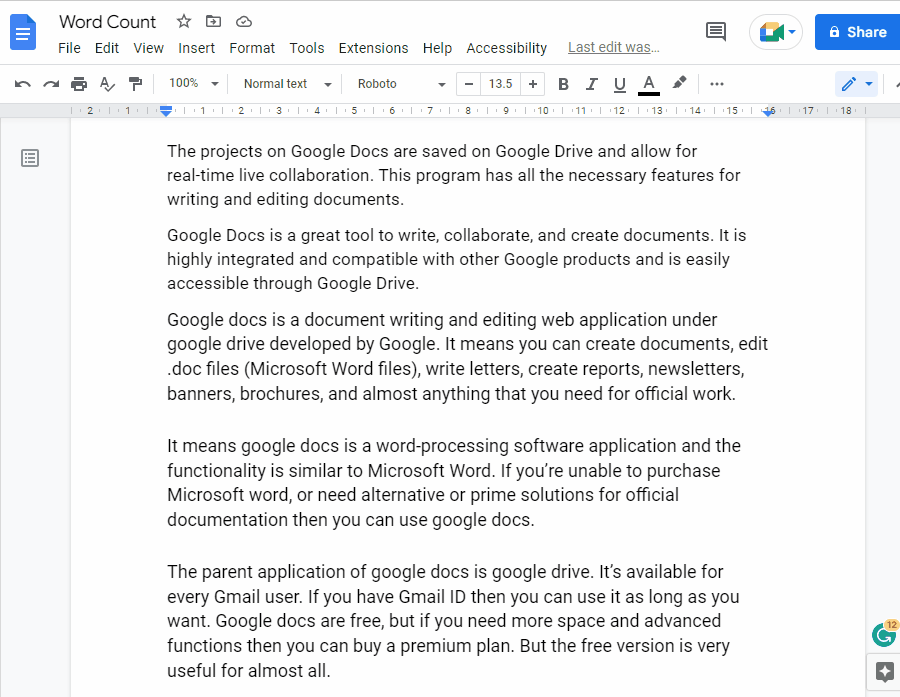The image size is (900, 697).
Task: Select the Paint format roller tool
Action: [135, 84]
